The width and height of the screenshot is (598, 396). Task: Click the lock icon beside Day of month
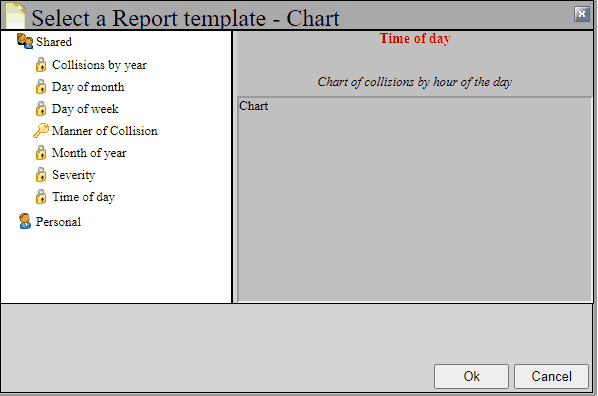pyautogui.click(x=41, y=87)
